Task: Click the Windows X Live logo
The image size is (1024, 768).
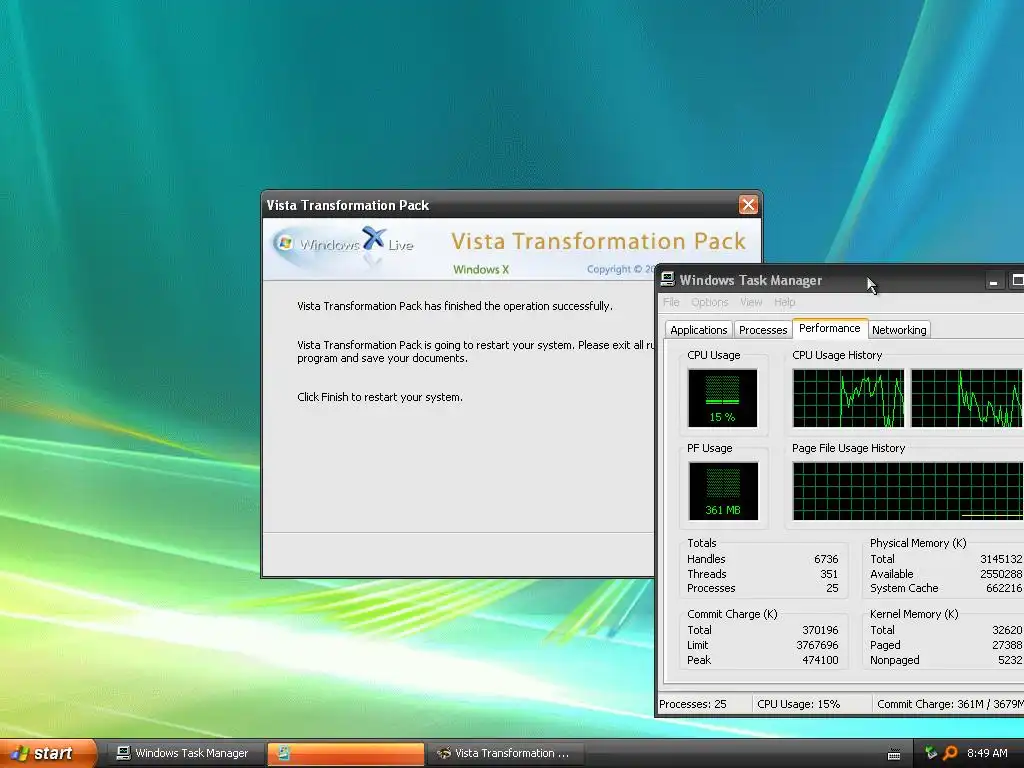Action: click(x=344, y=246)
